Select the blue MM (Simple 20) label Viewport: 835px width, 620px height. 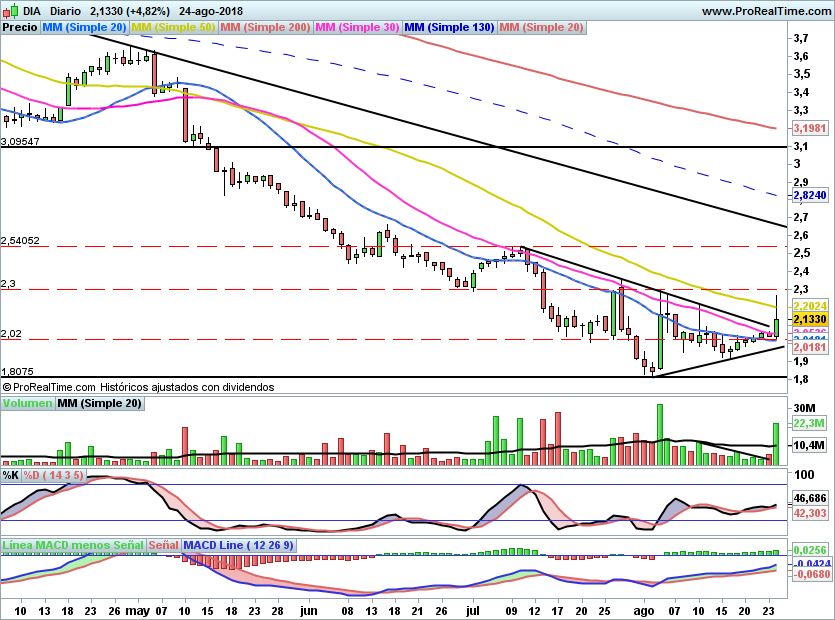tap(84, 27)
